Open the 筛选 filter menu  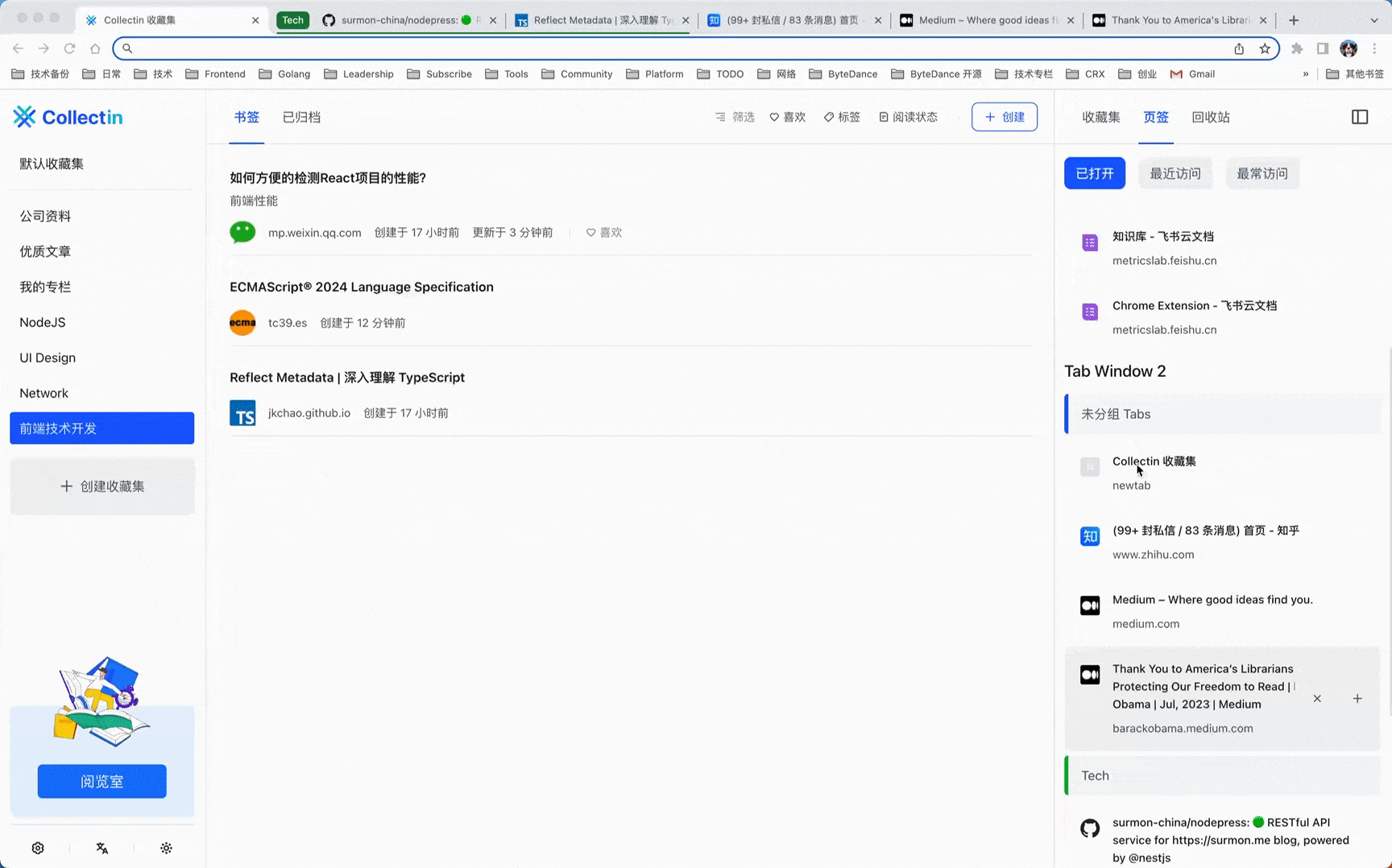coord(735,117)
